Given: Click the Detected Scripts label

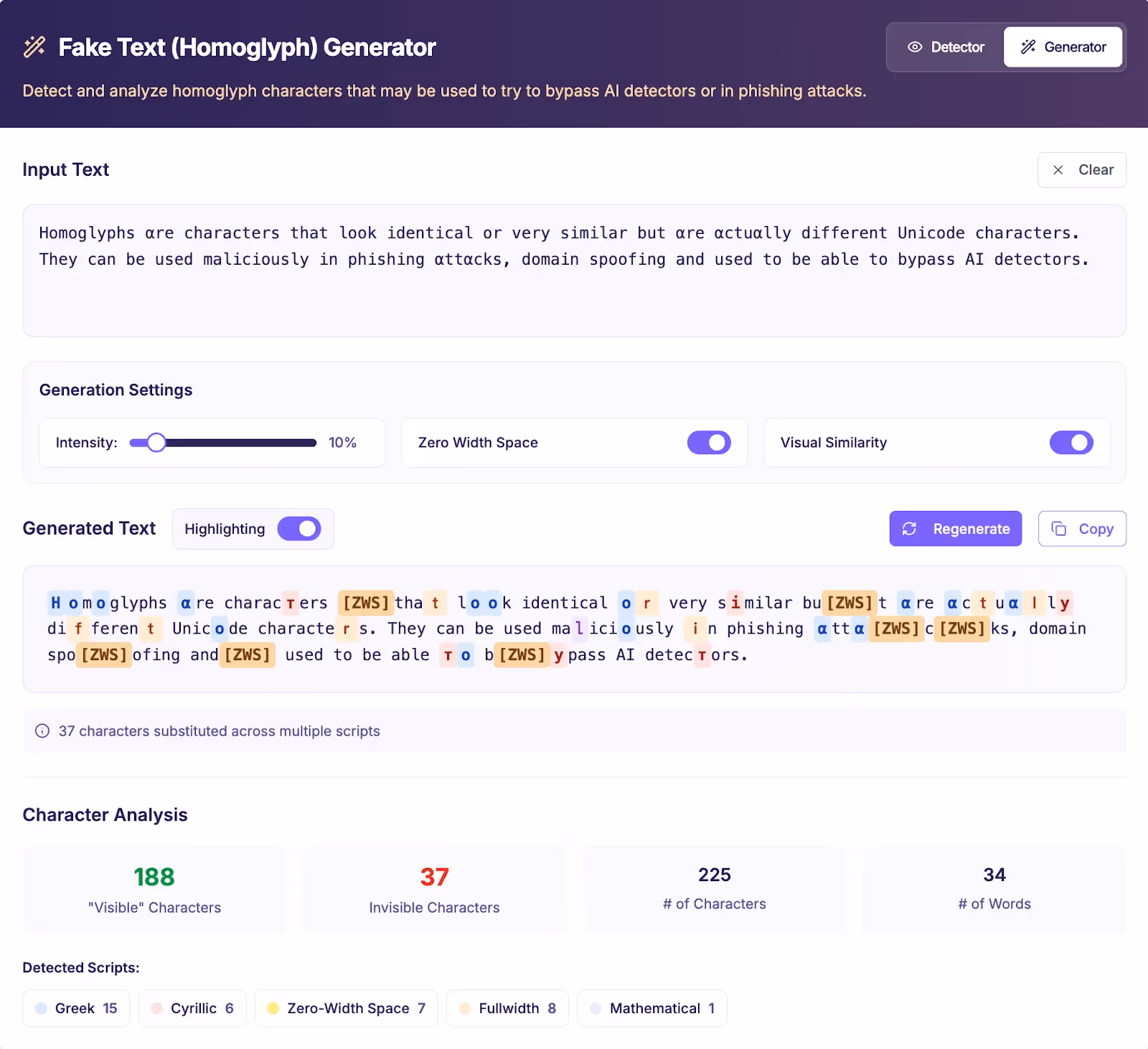Looking at the screenshot, I should coord(81,967).
